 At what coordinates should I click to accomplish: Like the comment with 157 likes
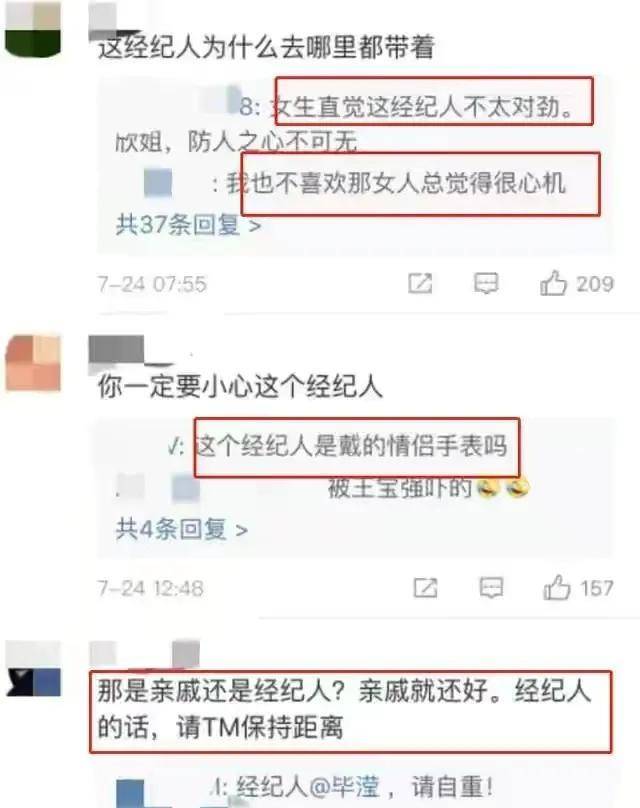pos(557,587)
